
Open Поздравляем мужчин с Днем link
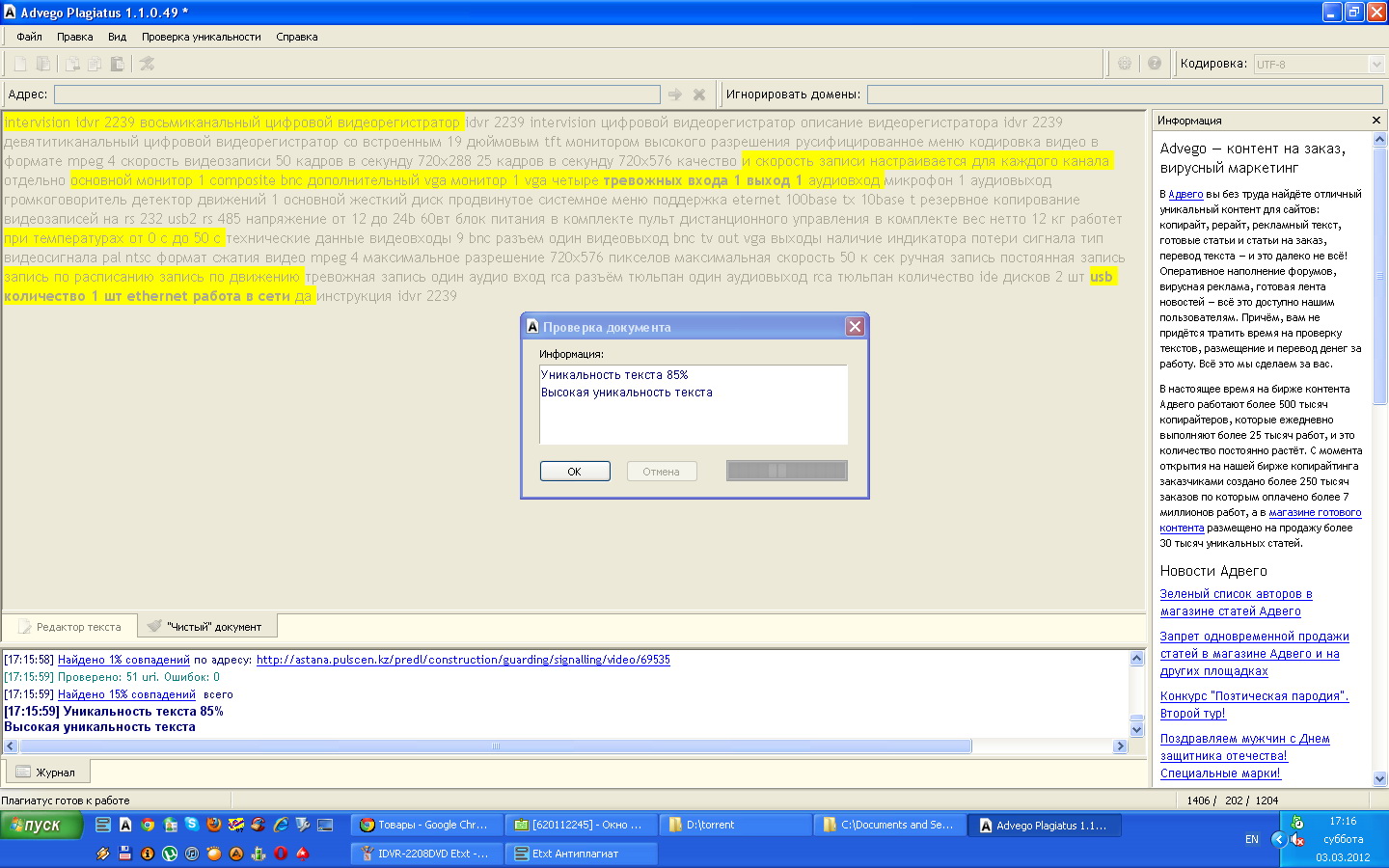(1244, 747)
